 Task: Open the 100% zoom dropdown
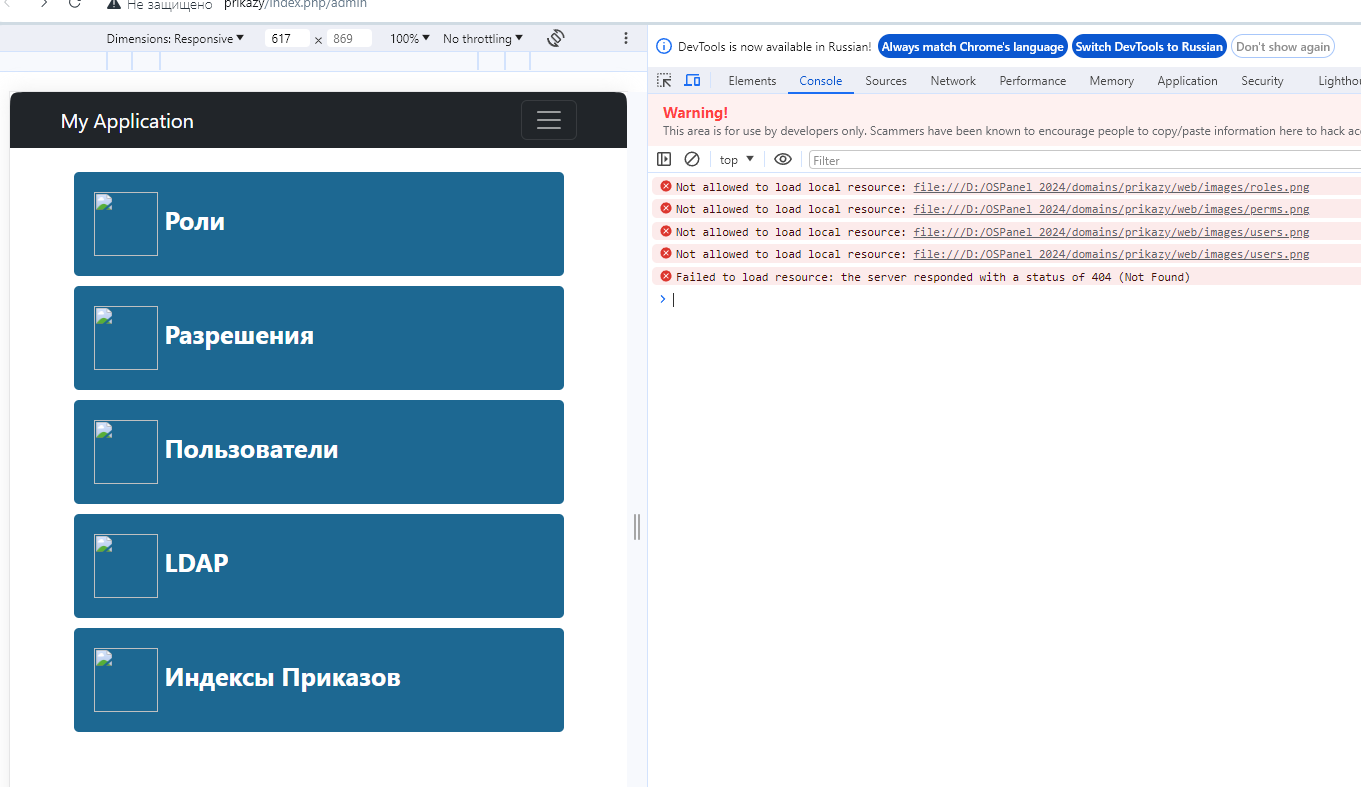tap(410, 38)
